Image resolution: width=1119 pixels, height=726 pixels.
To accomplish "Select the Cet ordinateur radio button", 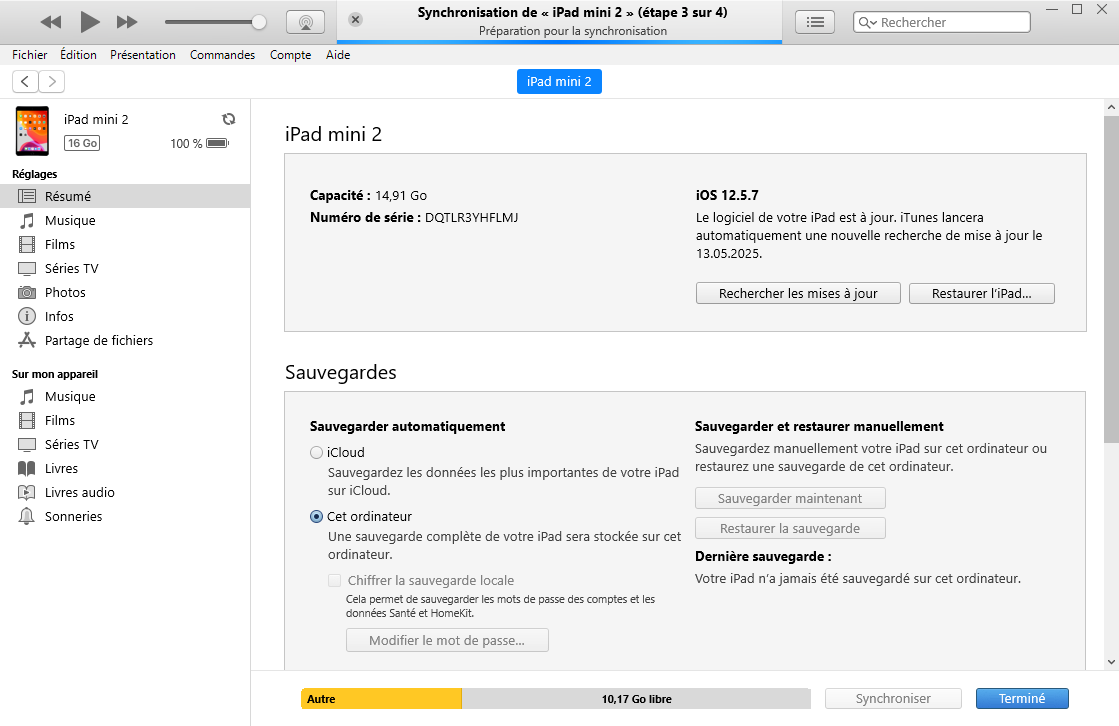I will tap(316, 517).
